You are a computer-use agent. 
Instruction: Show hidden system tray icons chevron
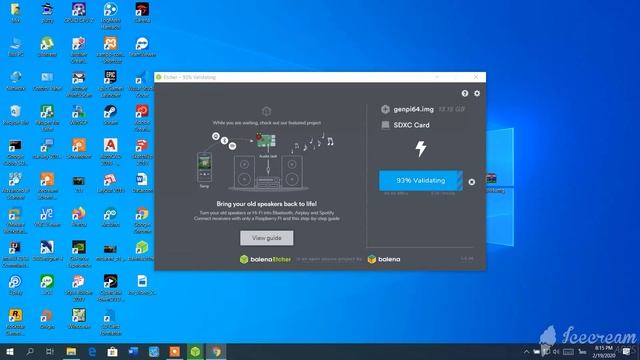(x=527, y=352)
